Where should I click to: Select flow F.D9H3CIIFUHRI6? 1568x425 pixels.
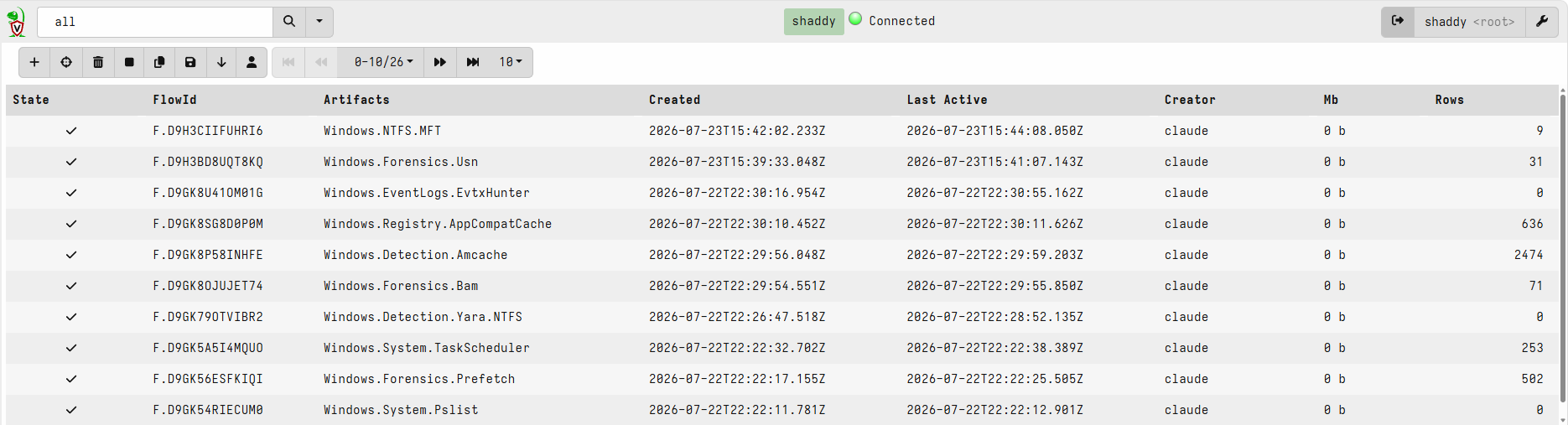(x=208, y=131)
